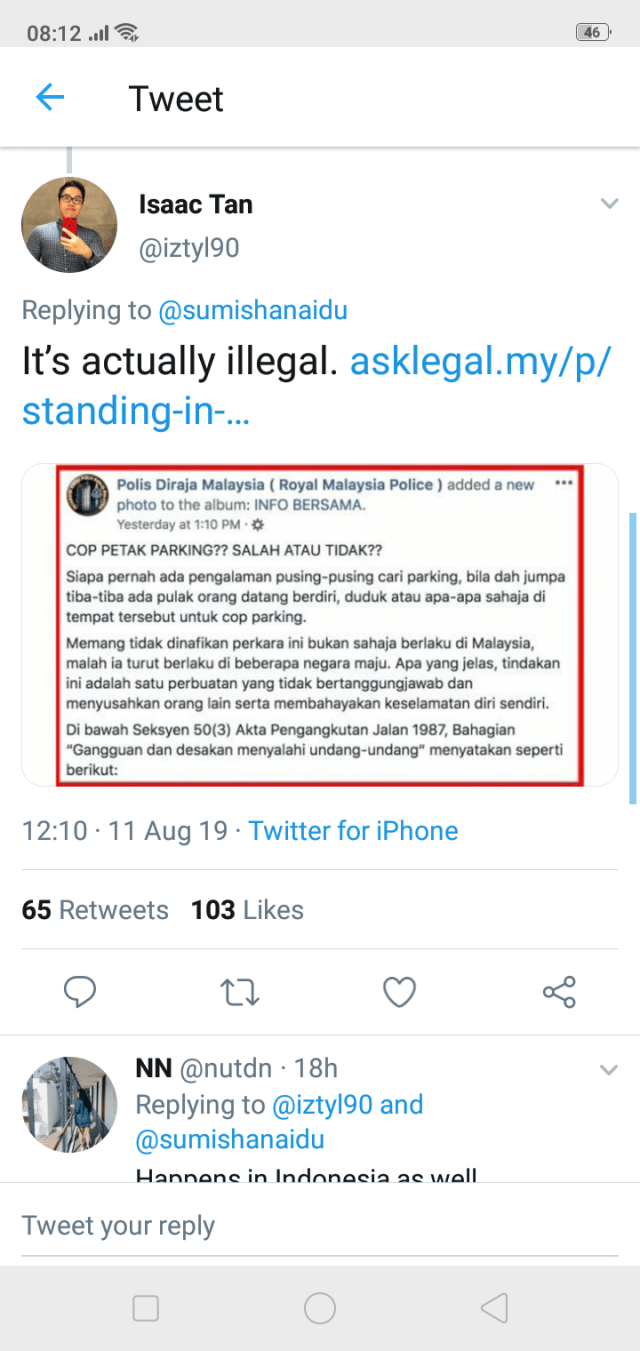View the 65 Retweets list
The width and height of the screenshot is (640, 1351).
[95, 910]
